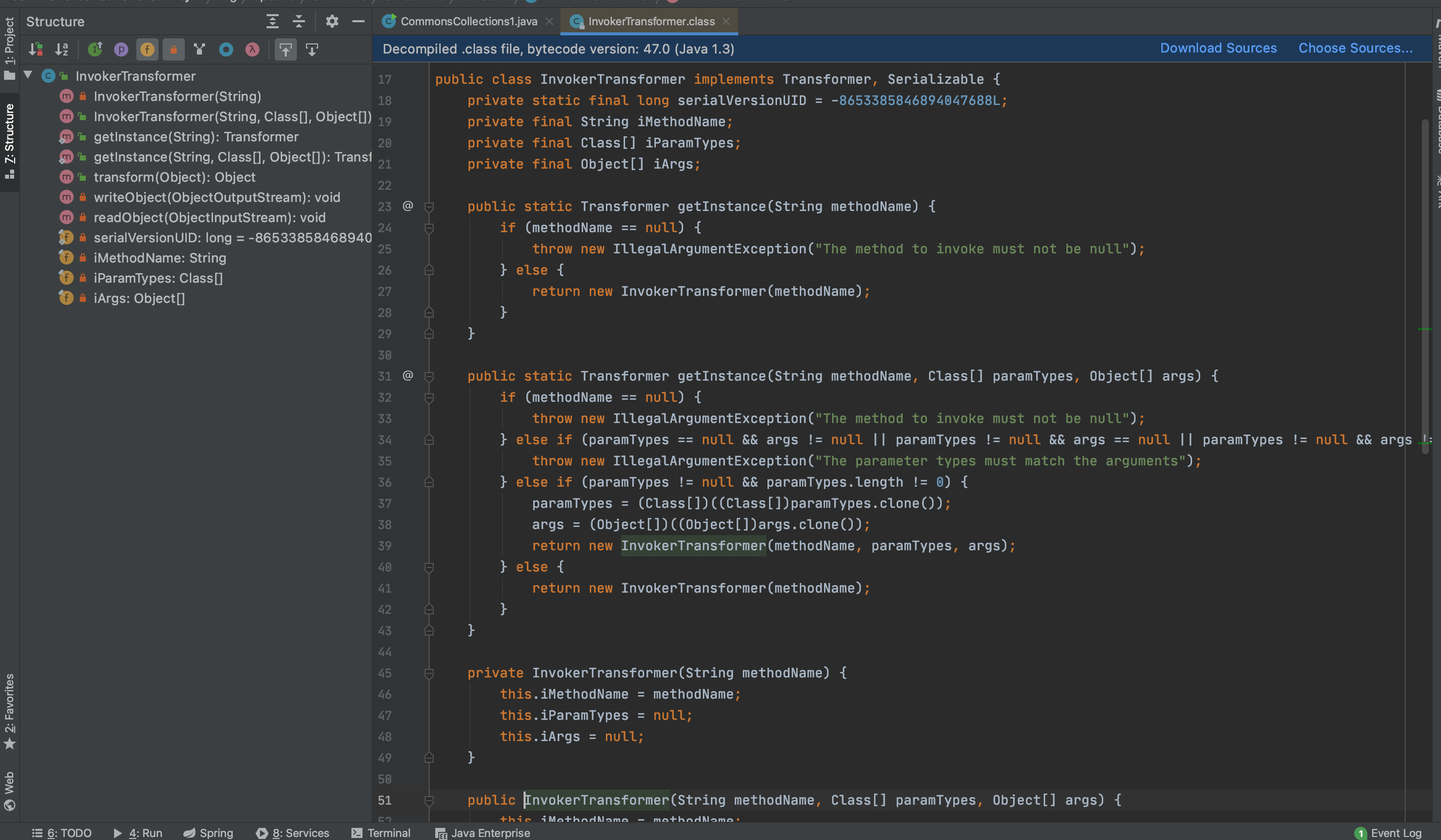This screenshot has width=1441, height=840.
Task: Open the Event Log
Action: 1388,832
